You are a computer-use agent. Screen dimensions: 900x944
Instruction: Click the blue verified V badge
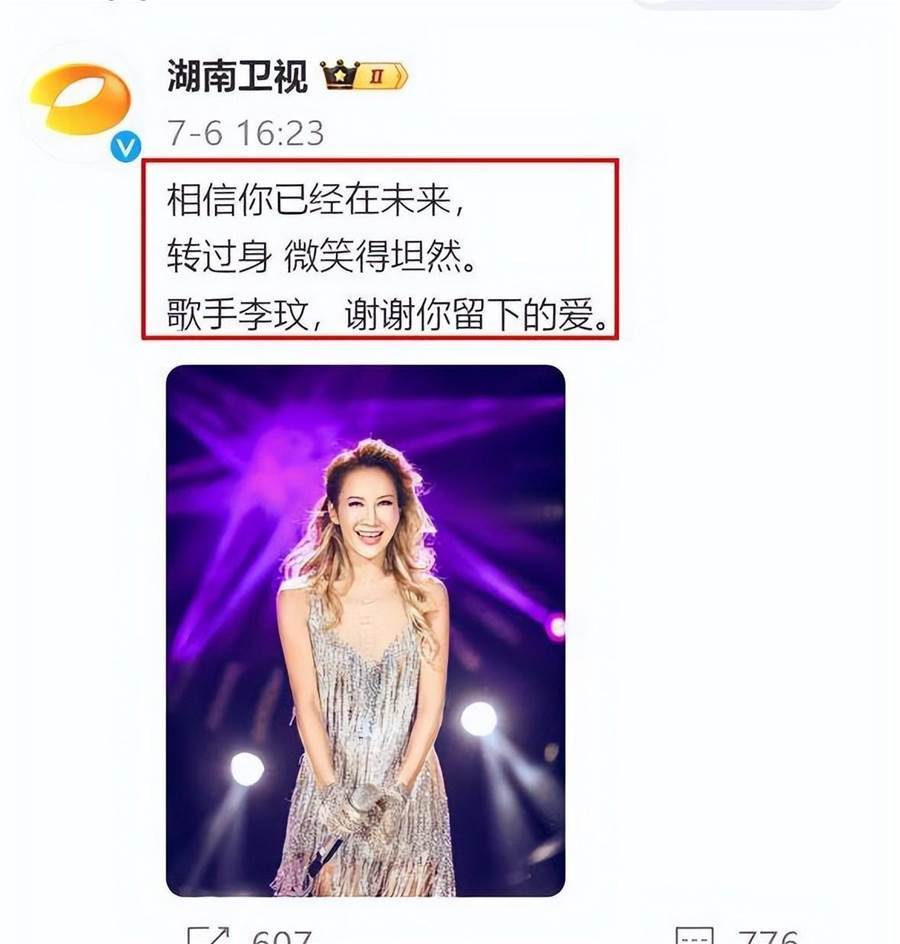click(x=126, y=147)
